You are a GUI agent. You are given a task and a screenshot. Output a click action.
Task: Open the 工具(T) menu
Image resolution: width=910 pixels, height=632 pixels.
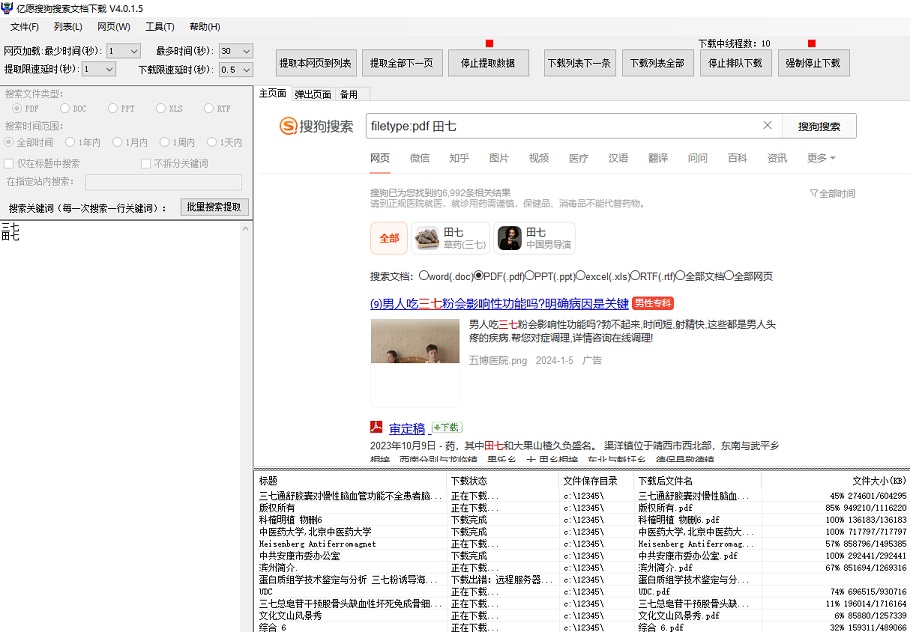(x=160, y=27)
